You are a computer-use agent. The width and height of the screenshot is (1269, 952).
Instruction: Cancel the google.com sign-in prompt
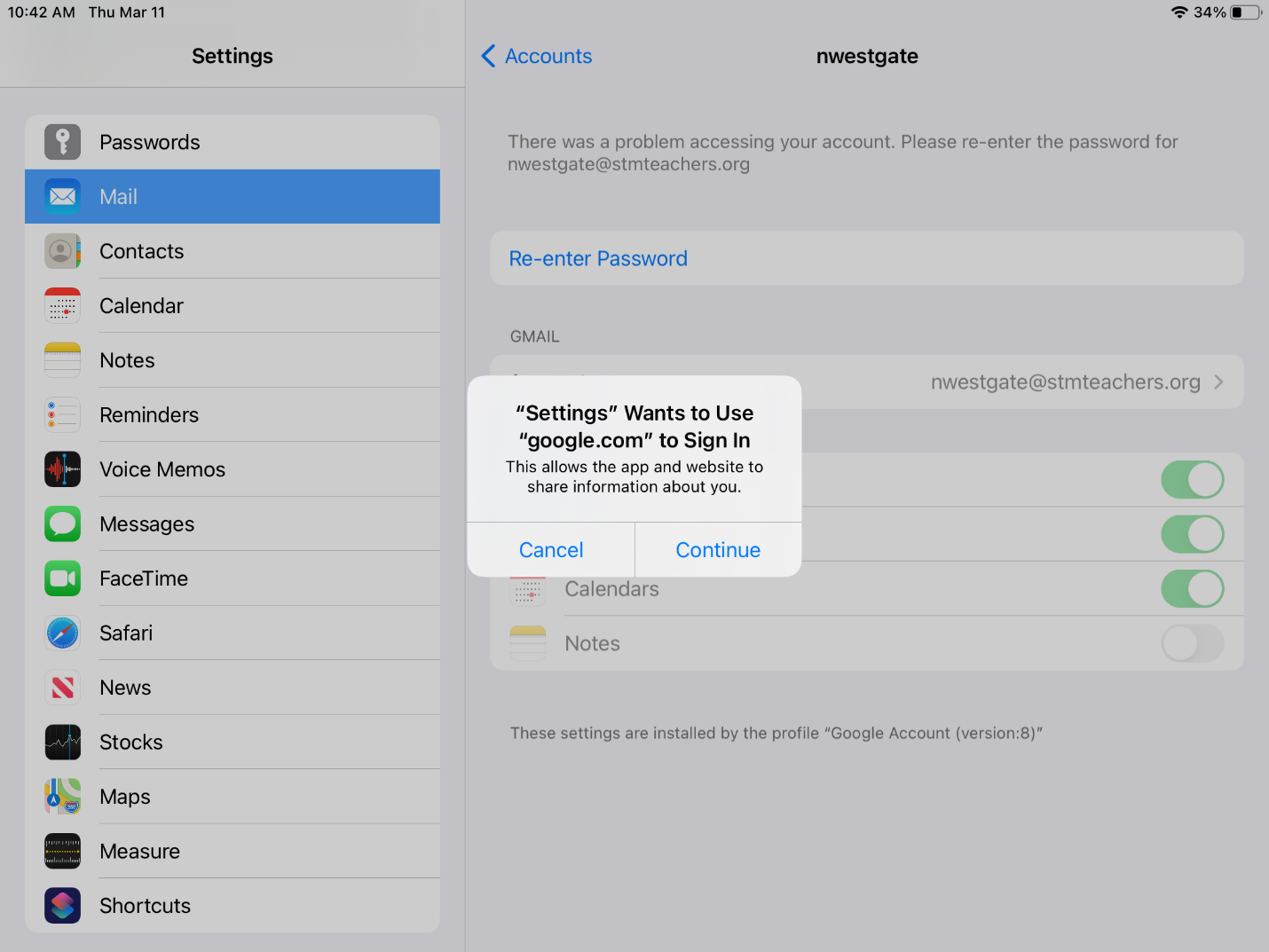click(x=551, y=550)
